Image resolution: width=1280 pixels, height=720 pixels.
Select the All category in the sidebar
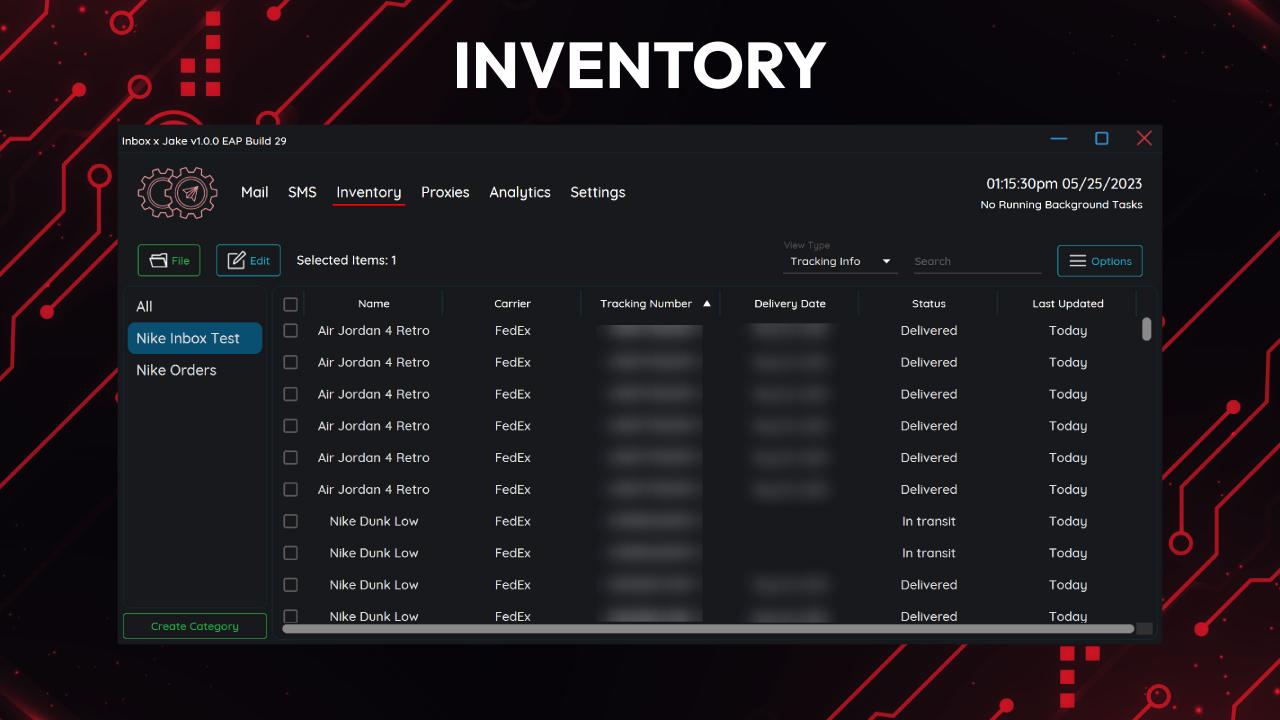tap(144, 306)
